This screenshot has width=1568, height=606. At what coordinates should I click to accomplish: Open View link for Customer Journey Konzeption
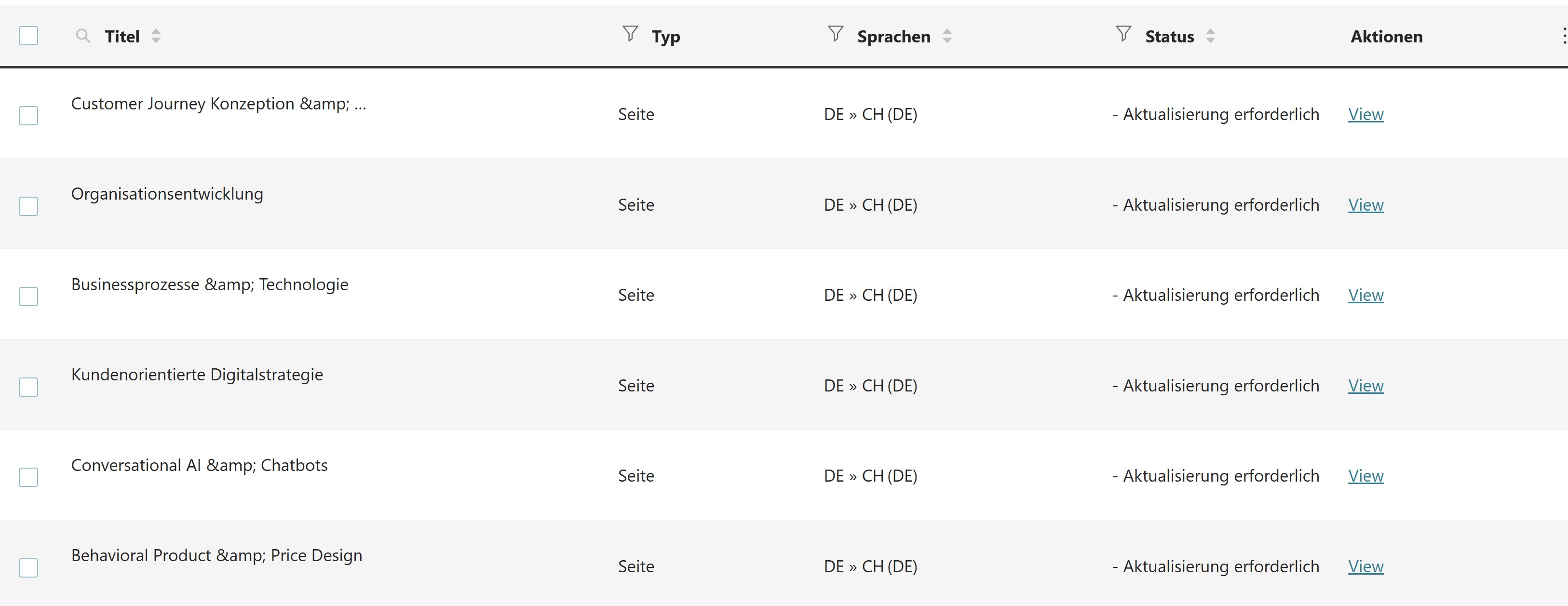1365,114
